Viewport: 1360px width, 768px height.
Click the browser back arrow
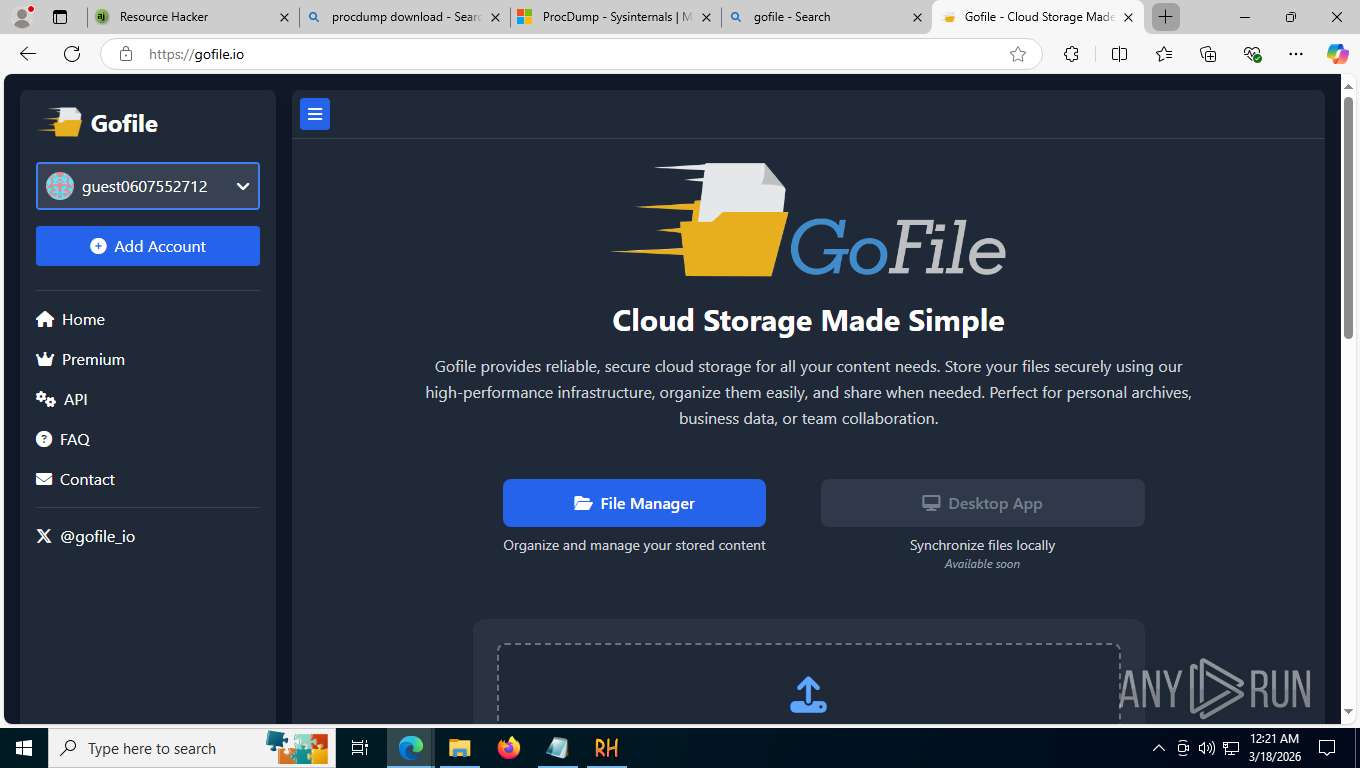[x=28, y=54]
